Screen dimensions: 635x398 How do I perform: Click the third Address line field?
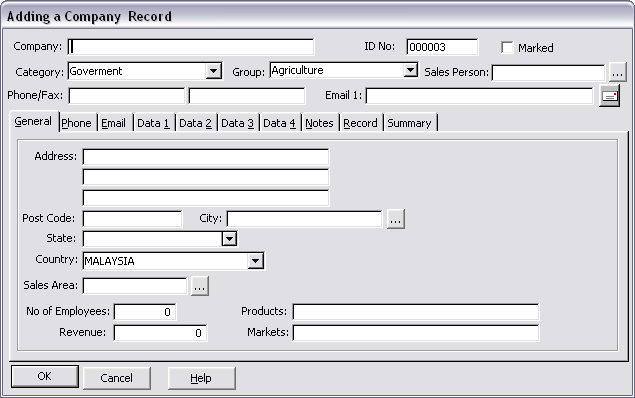pyautogui.click(x=206, y=198)
